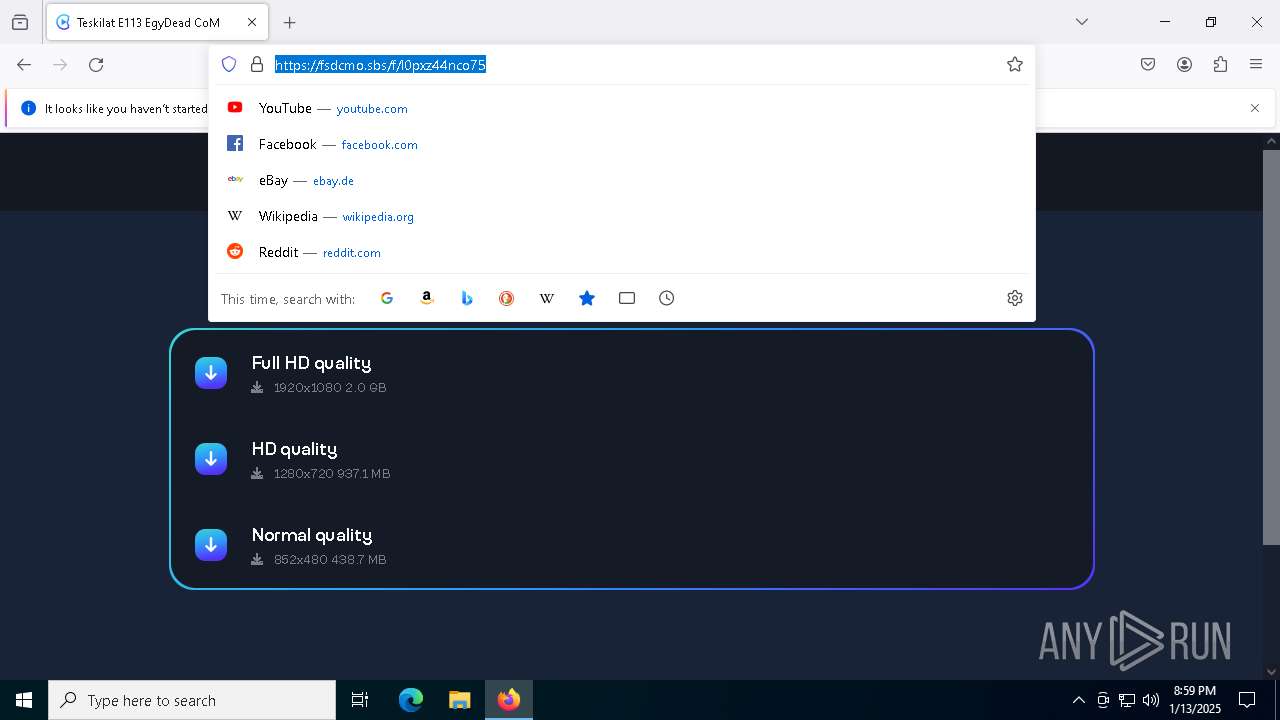The image size is (1280, 720).
Task: Select the Reddit suggestion
Action: pyautogui.click(x=622, y=252)
